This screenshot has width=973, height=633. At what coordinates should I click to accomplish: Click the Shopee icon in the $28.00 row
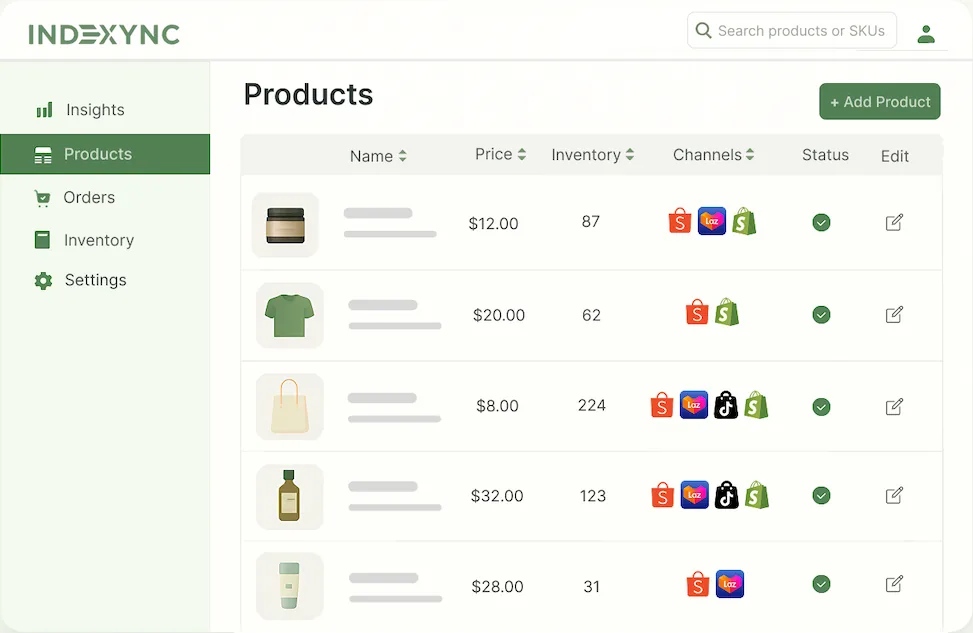tap(697, 584)
